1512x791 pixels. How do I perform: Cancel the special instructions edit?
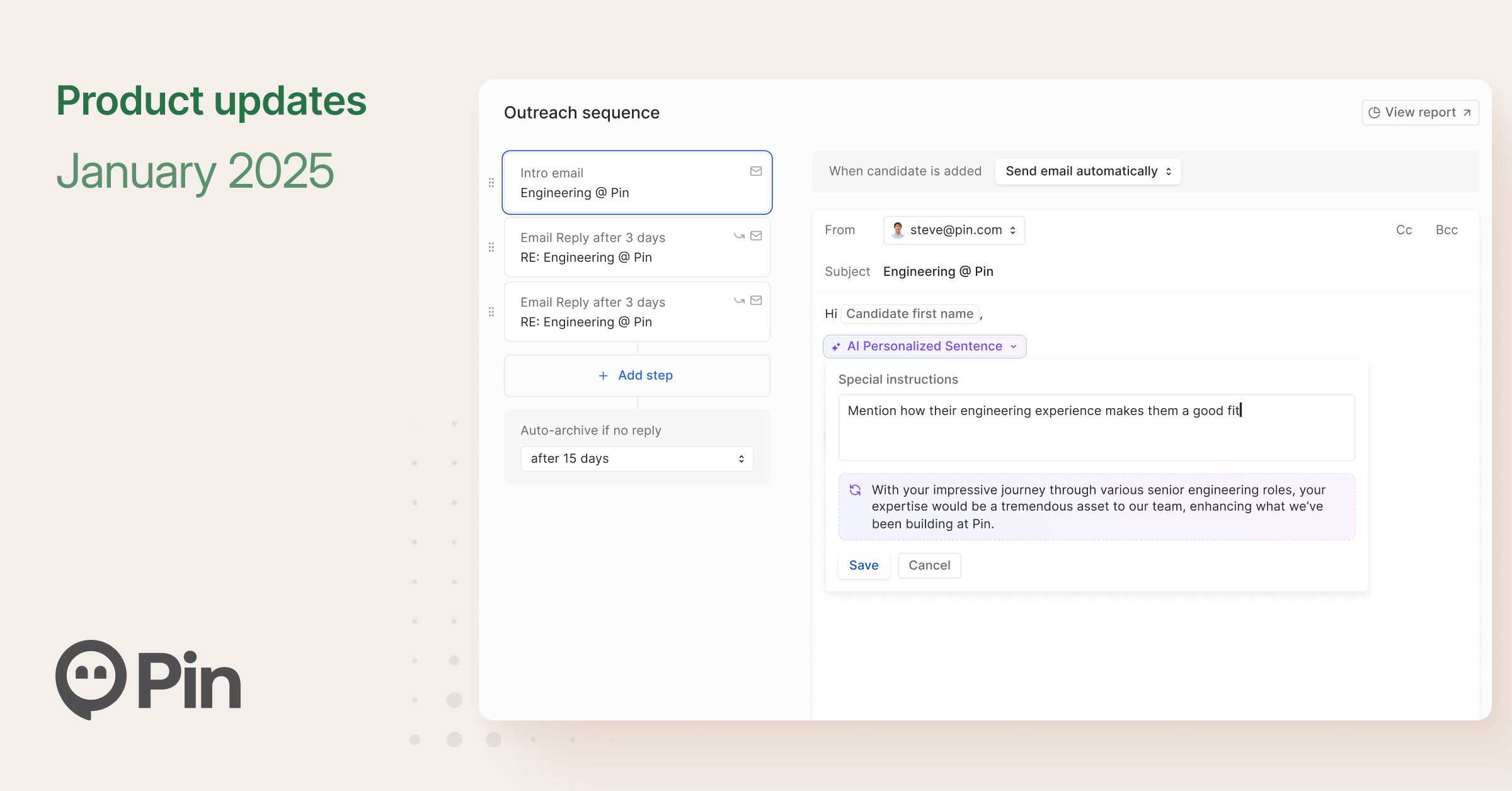click(x=929, y=565)
